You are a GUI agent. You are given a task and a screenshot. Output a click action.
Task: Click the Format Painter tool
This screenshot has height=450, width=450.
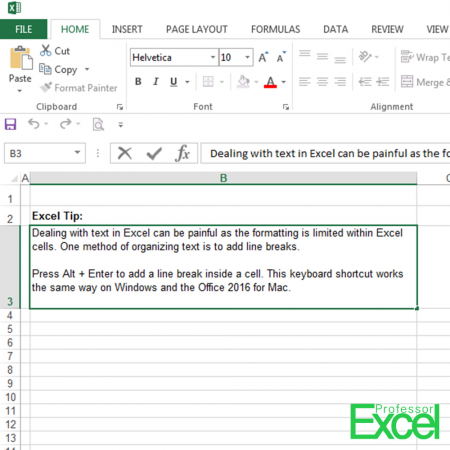pos(79,88)
